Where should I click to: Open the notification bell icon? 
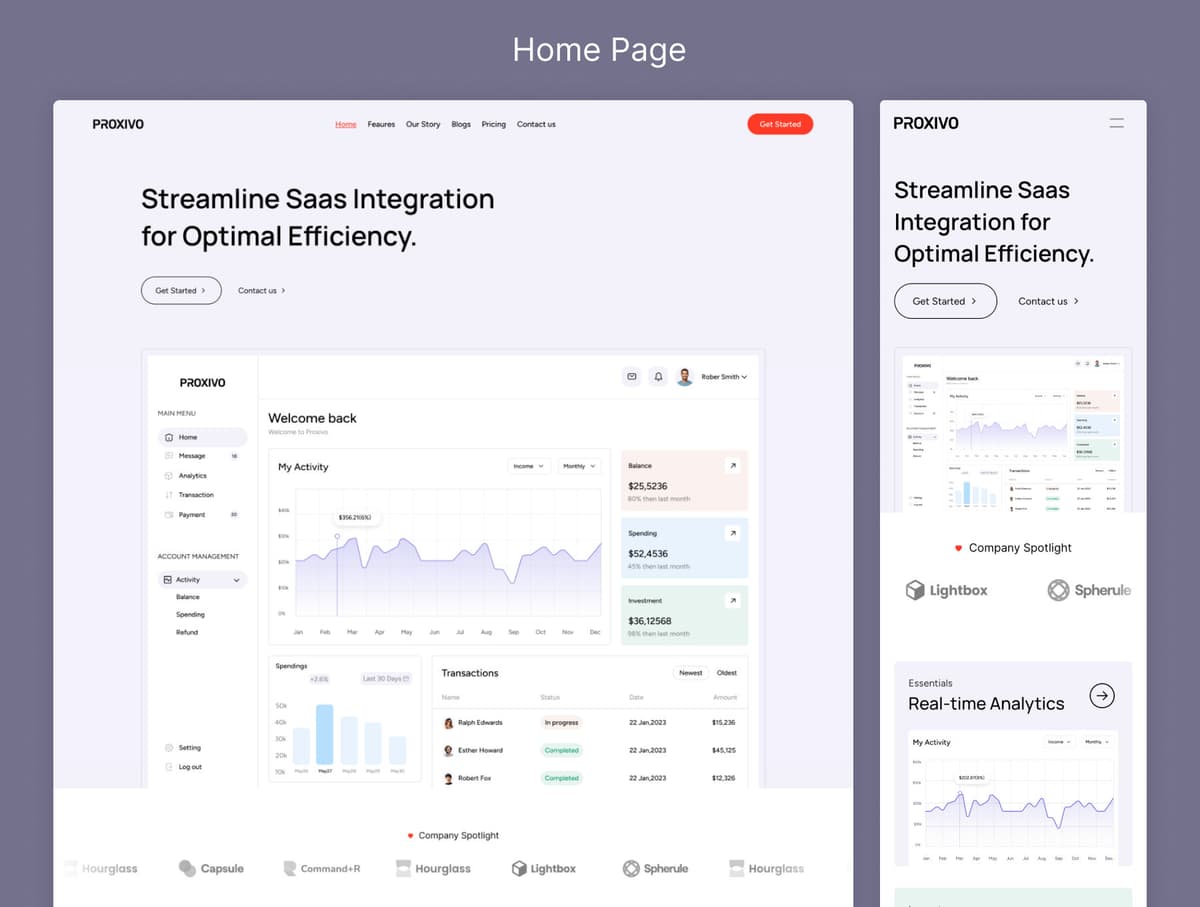[x=658, y=376]
